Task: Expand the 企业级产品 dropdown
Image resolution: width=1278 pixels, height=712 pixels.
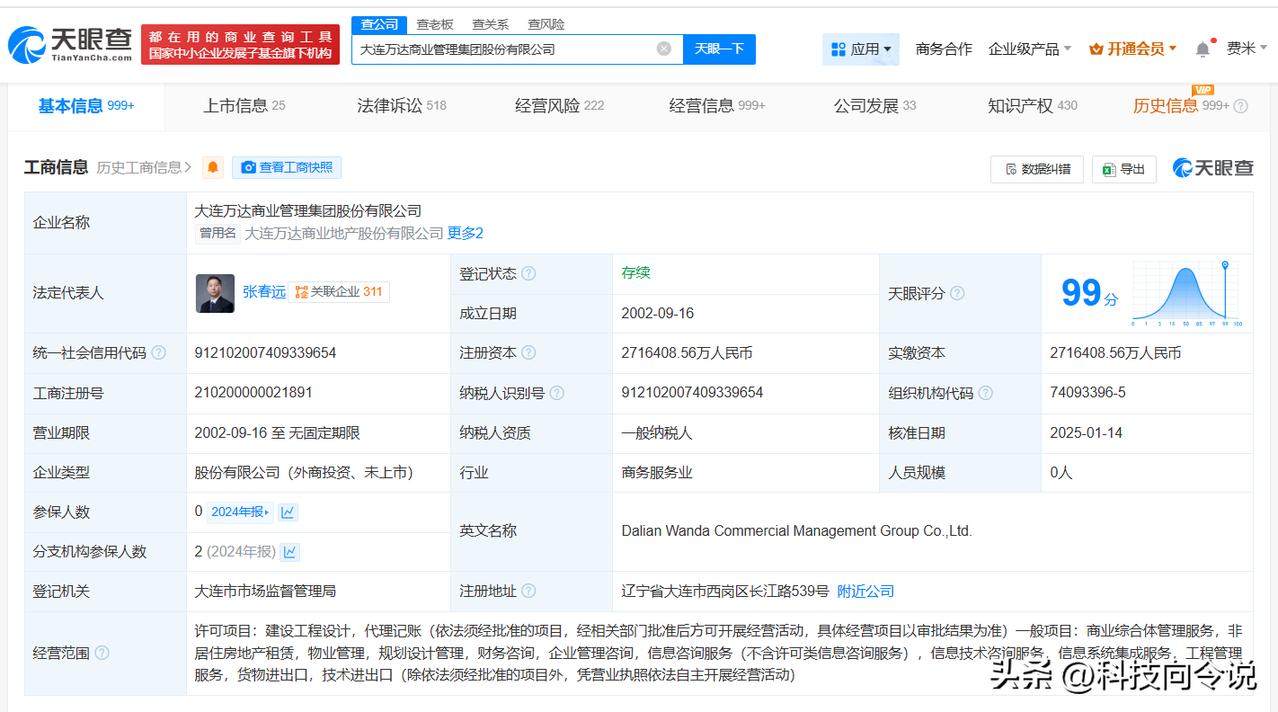Action: 1030,49
